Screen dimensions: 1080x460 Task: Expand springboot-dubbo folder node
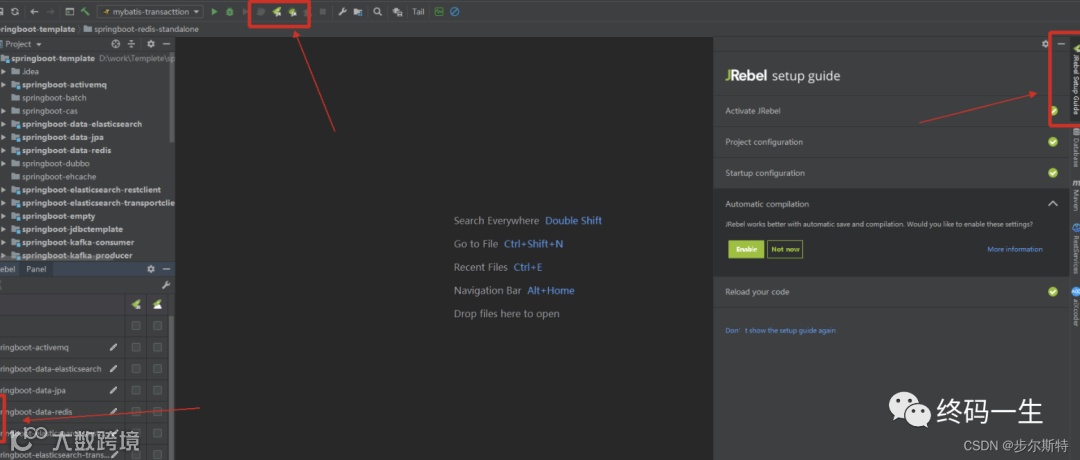click(3, 163)
